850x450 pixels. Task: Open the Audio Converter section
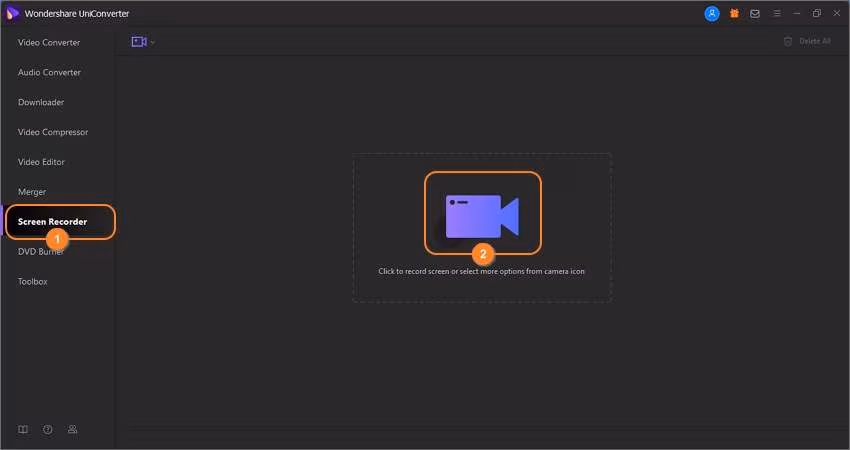click(x=49, y=72)
